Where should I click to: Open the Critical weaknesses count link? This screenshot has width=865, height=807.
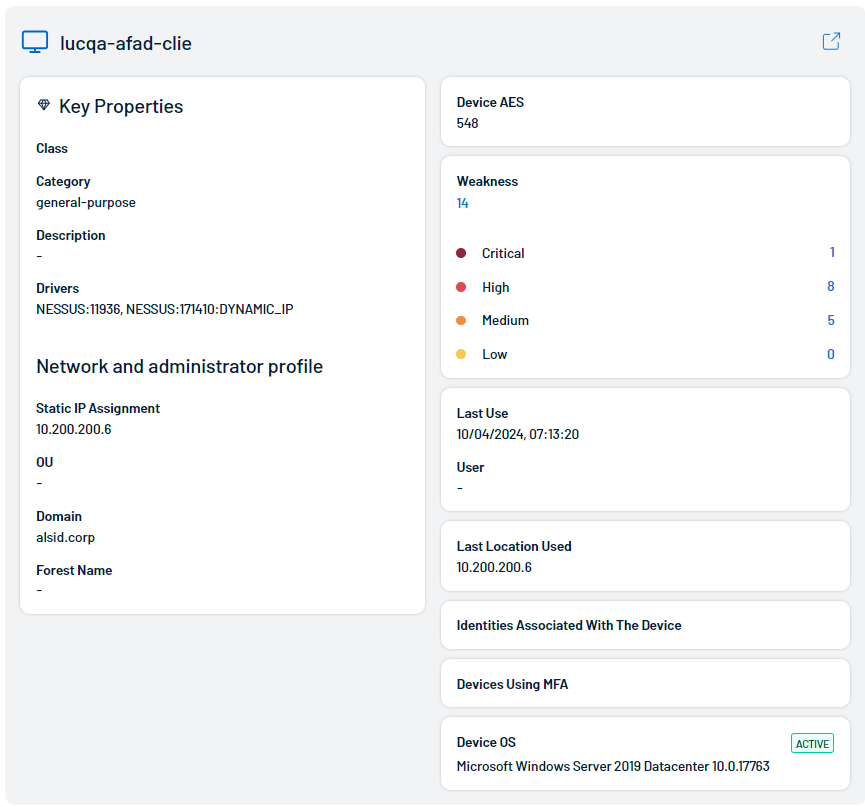pyautogui.click(x=832, y=252)
